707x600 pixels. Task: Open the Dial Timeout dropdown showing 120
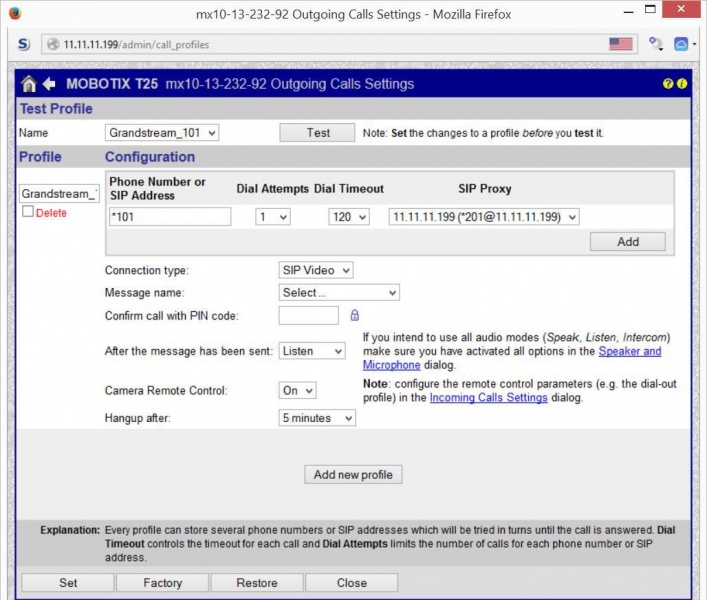tap(349, 217)
